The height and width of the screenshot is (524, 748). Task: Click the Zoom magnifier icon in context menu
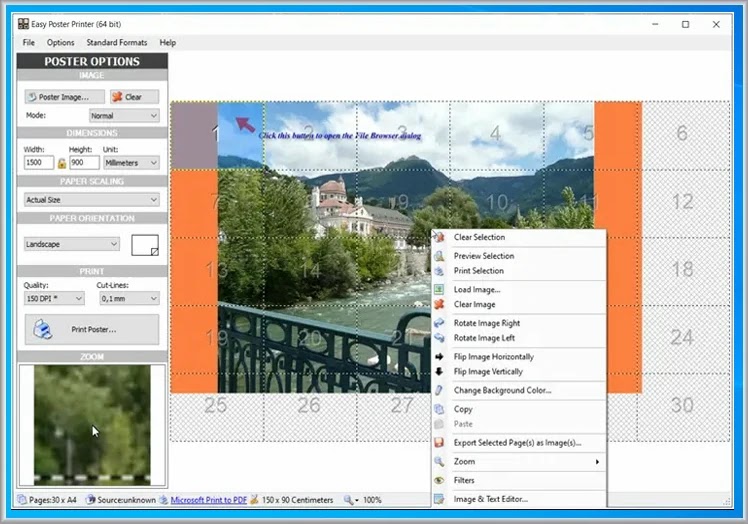point(439,461)
